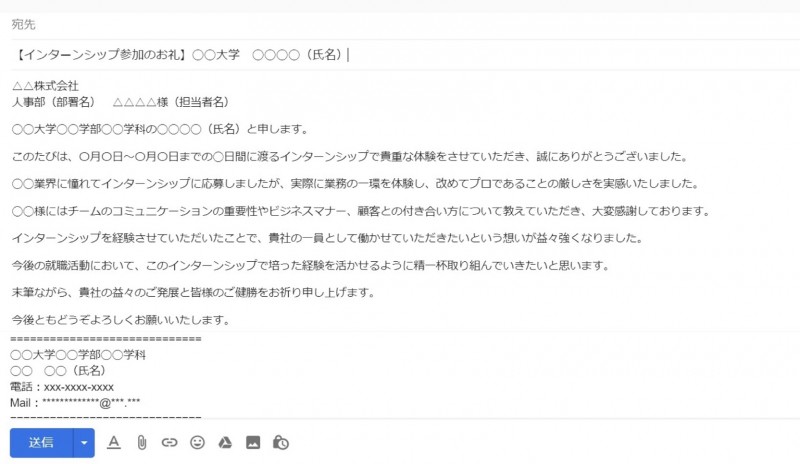Viewport: 800px width, 464px height.
Task: Attach a file with the paperclip icon
Action: click(142, 443)
